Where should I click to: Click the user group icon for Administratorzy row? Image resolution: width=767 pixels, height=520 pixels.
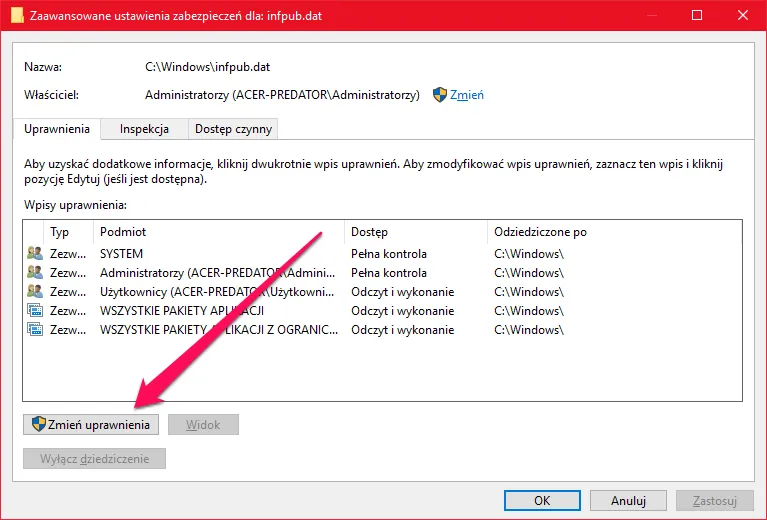[35, 272]
